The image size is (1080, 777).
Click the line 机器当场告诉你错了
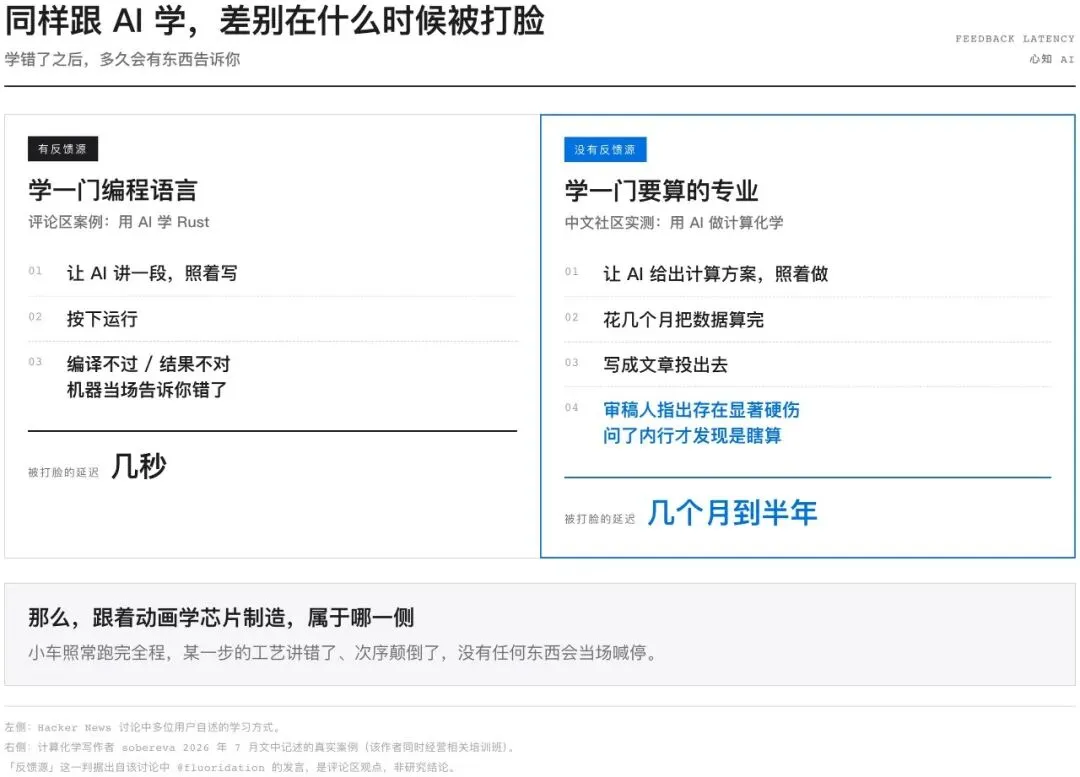click(x=147, y=390)
